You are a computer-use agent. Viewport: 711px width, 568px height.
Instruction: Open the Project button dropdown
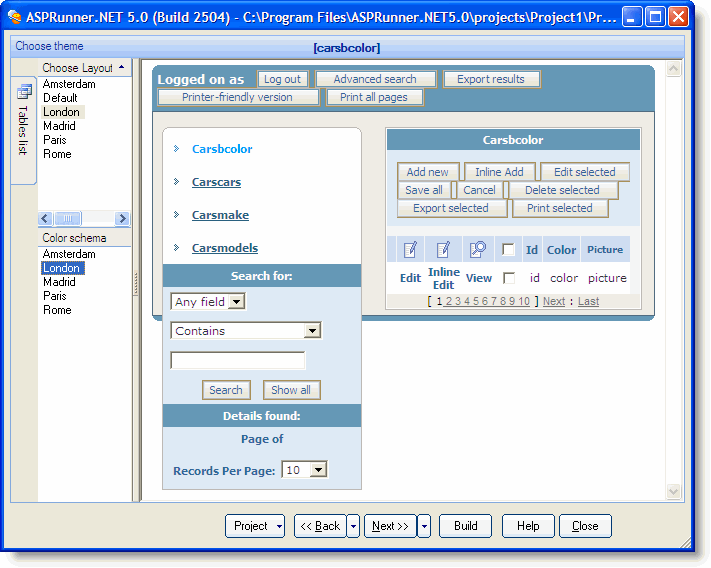pyautogui.click(x=279, y=526)
